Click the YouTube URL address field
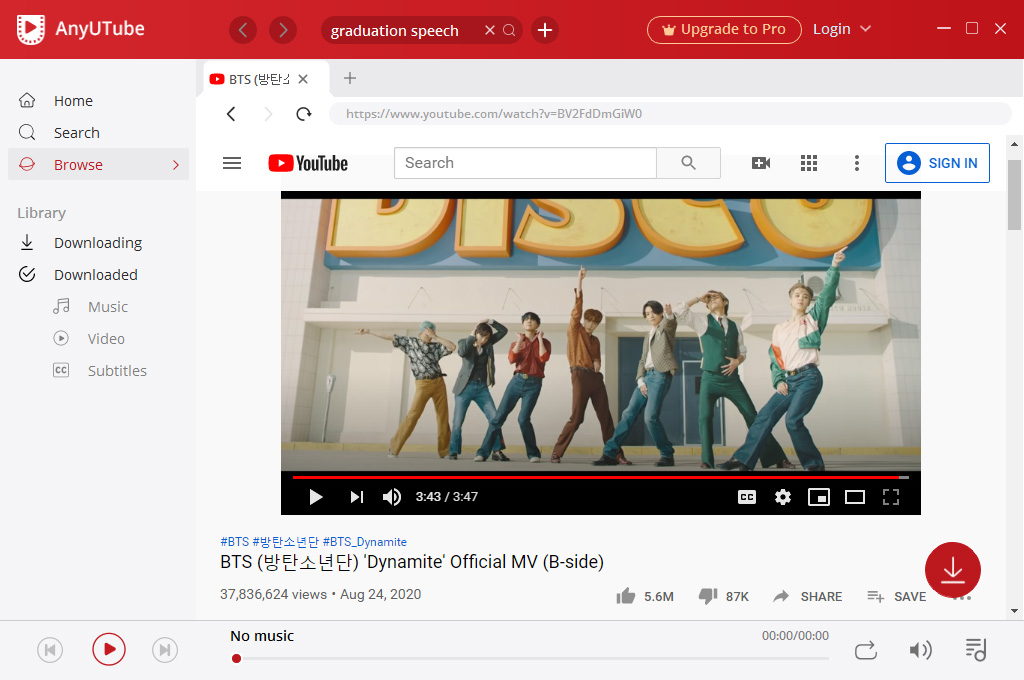 [x=670, y=114]
